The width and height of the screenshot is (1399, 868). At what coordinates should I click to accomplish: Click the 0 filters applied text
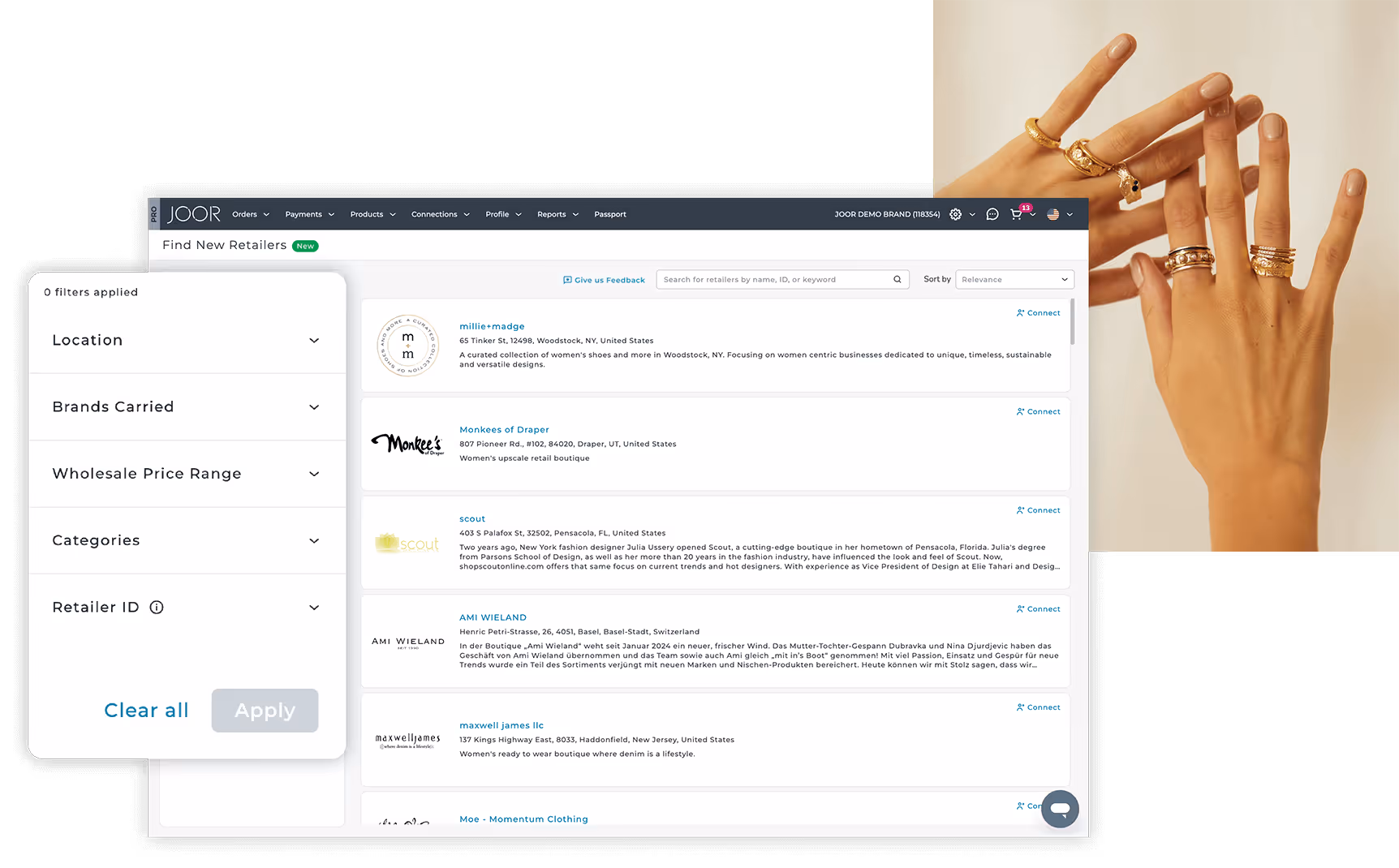(91, 292)
